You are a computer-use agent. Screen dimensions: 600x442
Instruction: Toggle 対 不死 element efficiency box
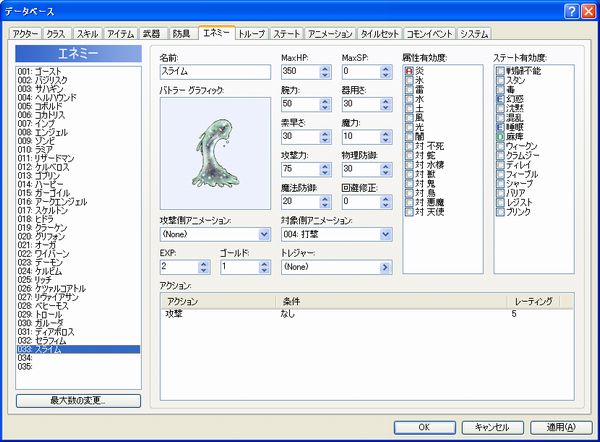(409, 146)
